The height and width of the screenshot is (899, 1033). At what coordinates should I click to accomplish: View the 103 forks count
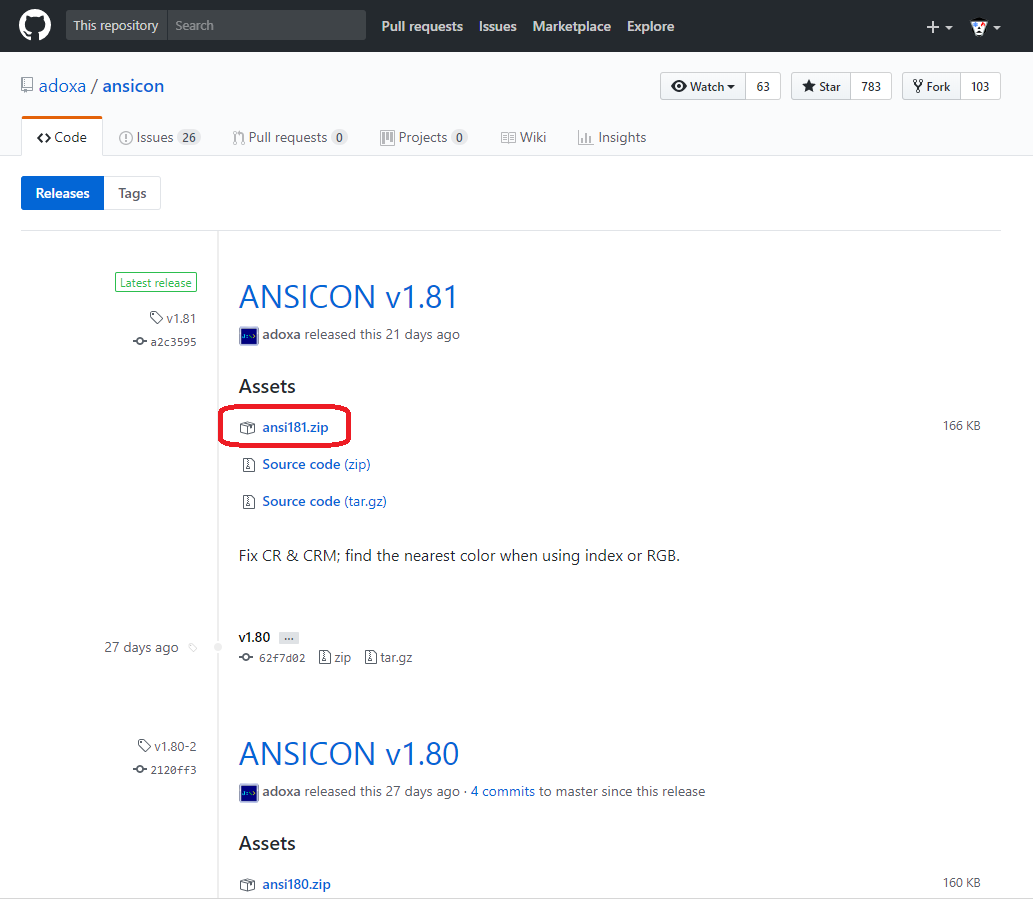click(980, 86)
